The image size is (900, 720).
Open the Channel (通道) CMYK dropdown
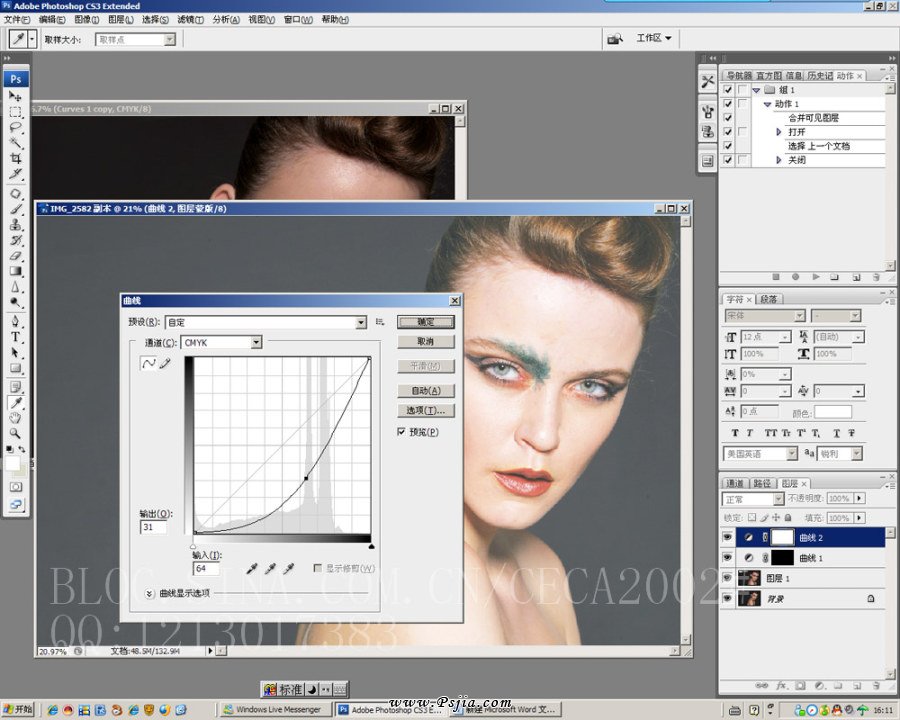click(256, 342)
